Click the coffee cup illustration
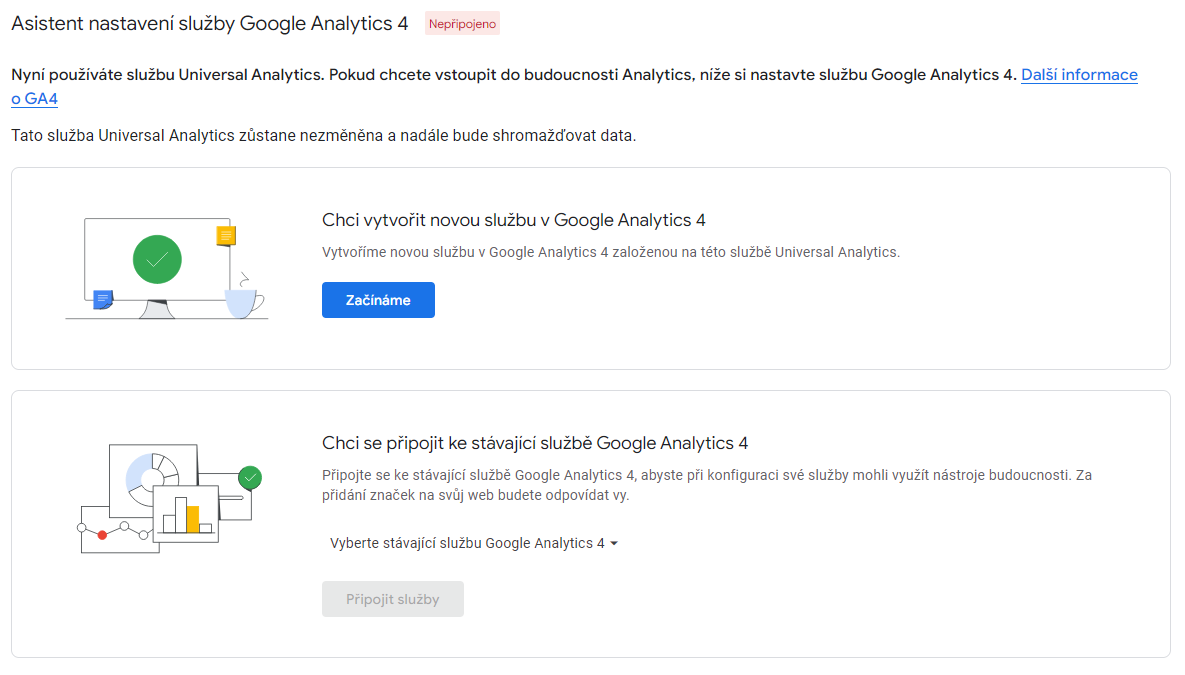 [x=243, y=300]
